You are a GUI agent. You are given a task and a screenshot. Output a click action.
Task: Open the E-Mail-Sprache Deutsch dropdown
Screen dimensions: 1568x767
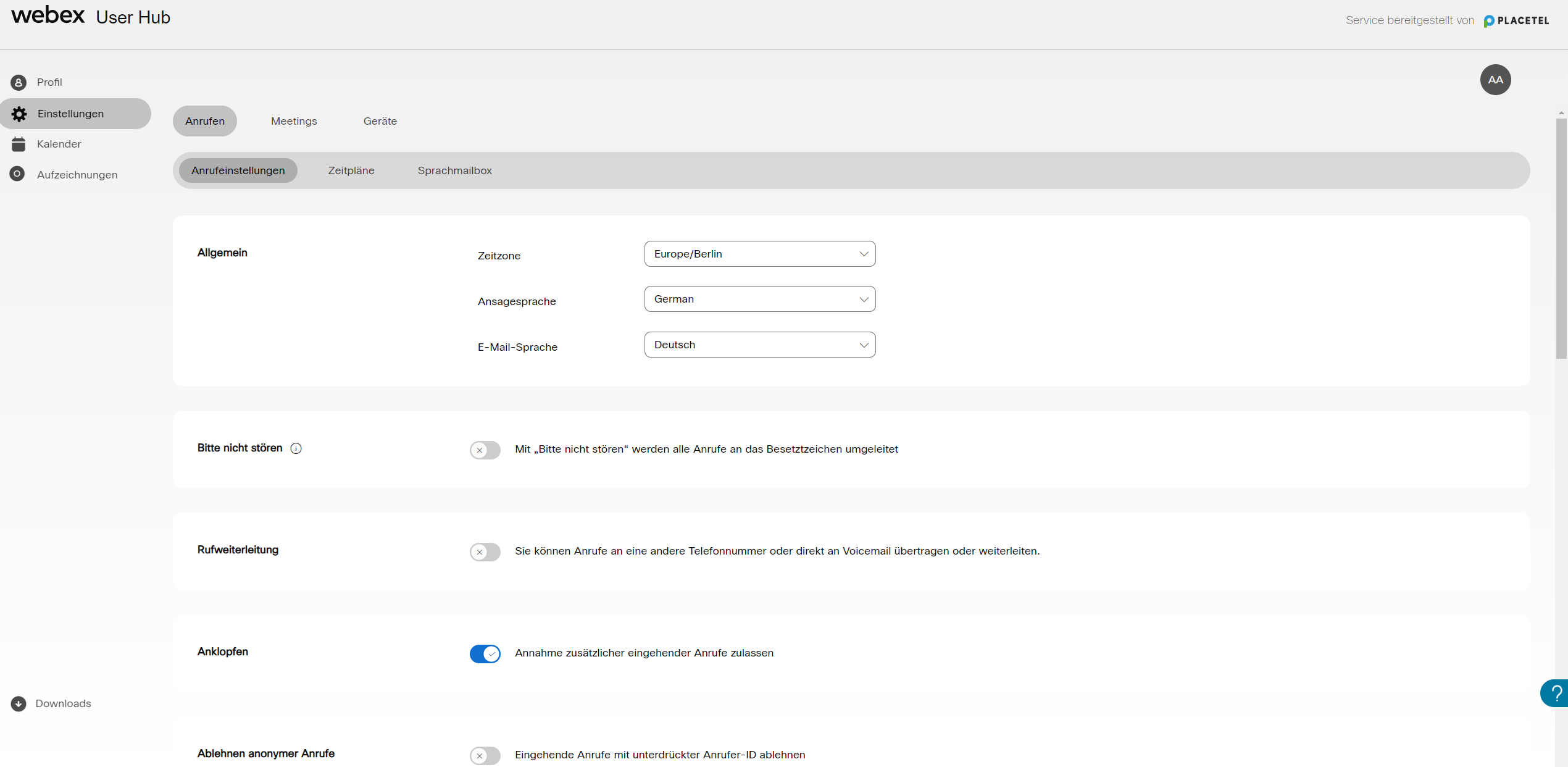[759, 345]
